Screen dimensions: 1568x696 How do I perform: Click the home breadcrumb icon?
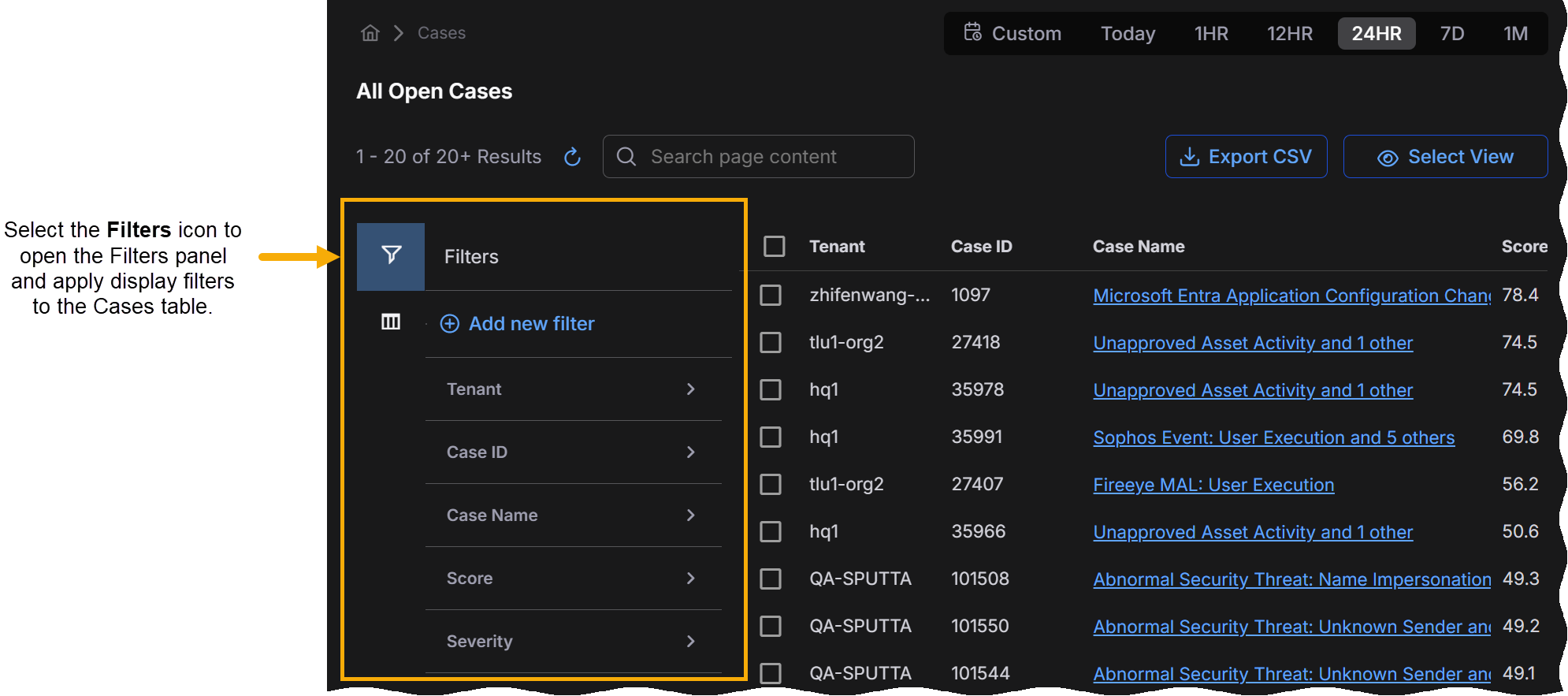pyautogui.click(x=370, y=33)
